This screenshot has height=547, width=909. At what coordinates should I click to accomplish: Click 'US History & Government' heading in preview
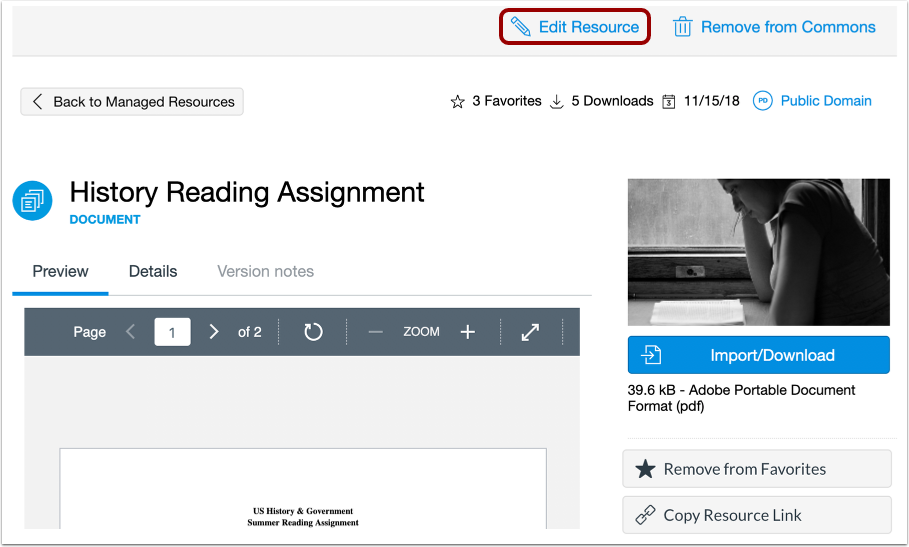point(303,511)
